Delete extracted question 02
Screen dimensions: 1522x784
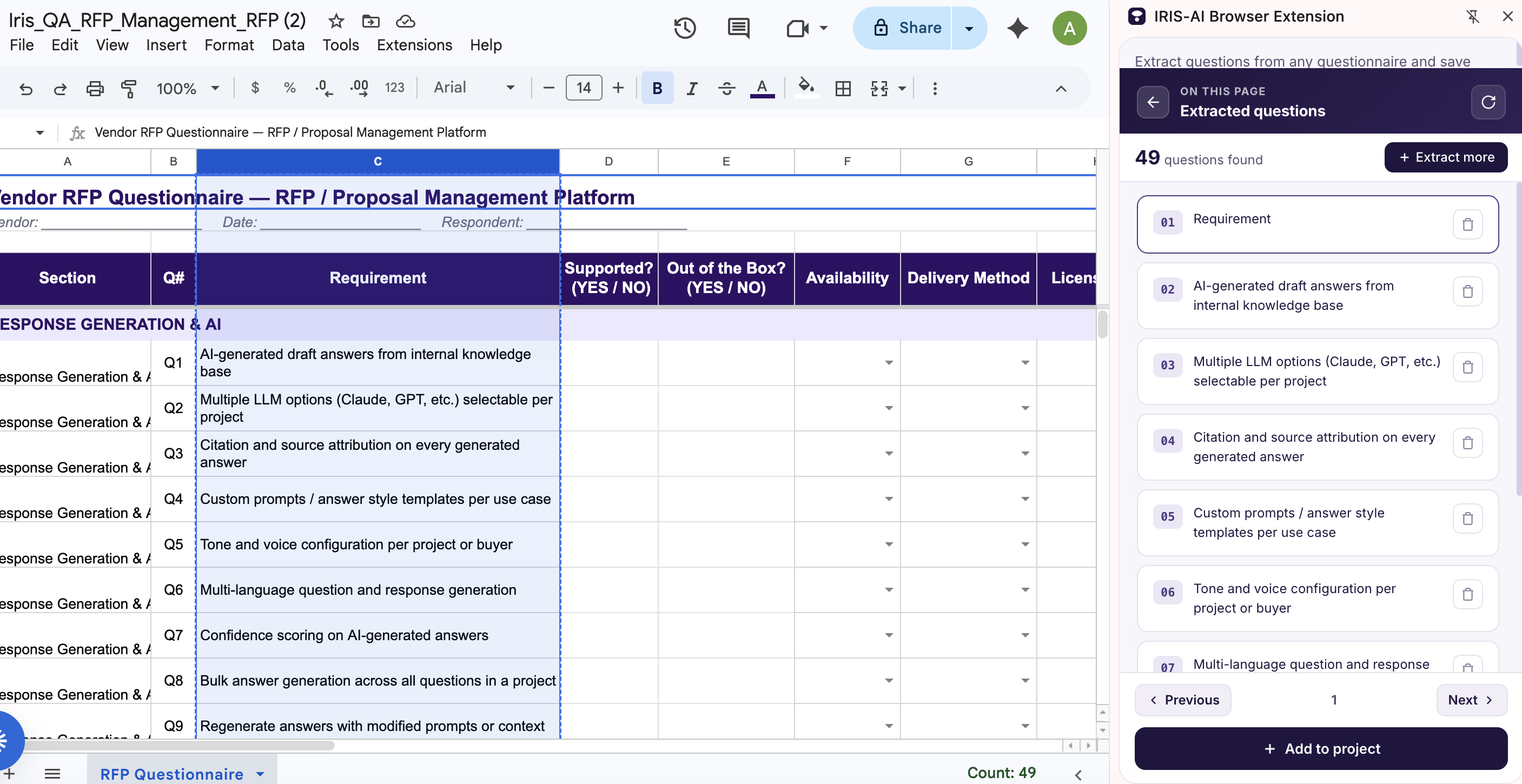tap(1468, 291)
